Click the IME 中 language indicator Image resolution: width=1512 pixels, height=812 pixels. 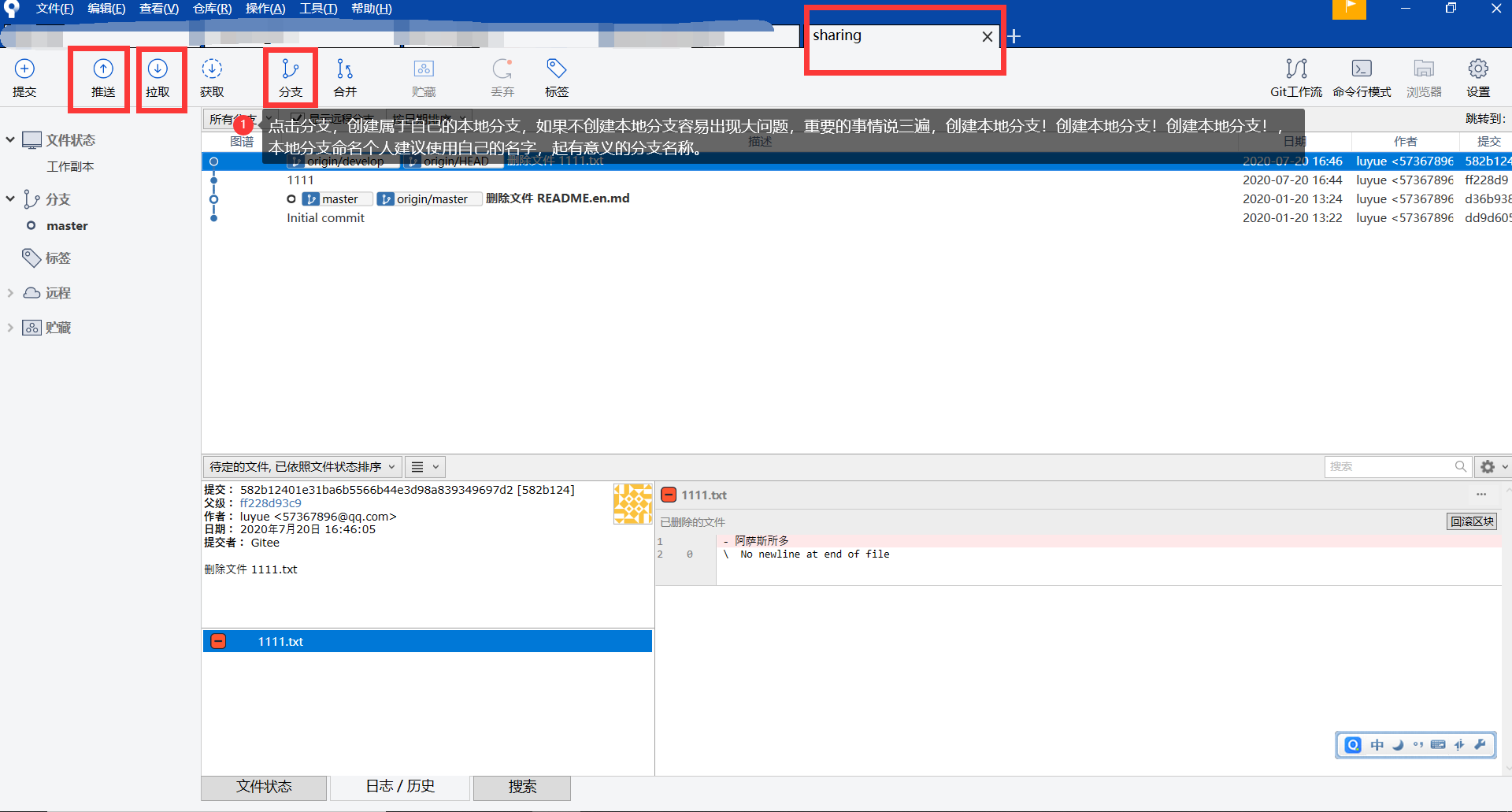coord(1377,745)
